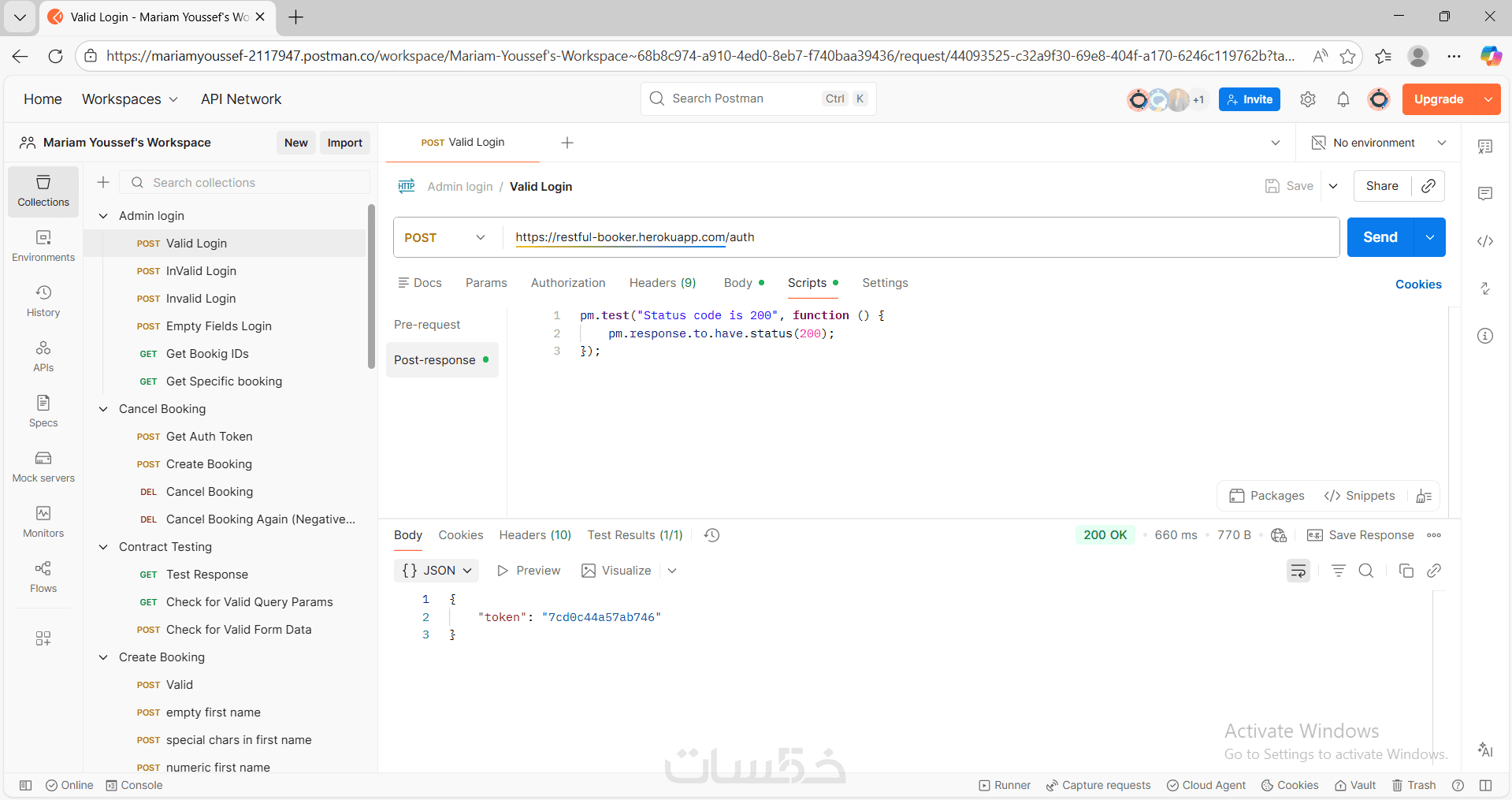Switch to the Authorization tab
Screen dimensions: 1512x800
tap(568, 283)
